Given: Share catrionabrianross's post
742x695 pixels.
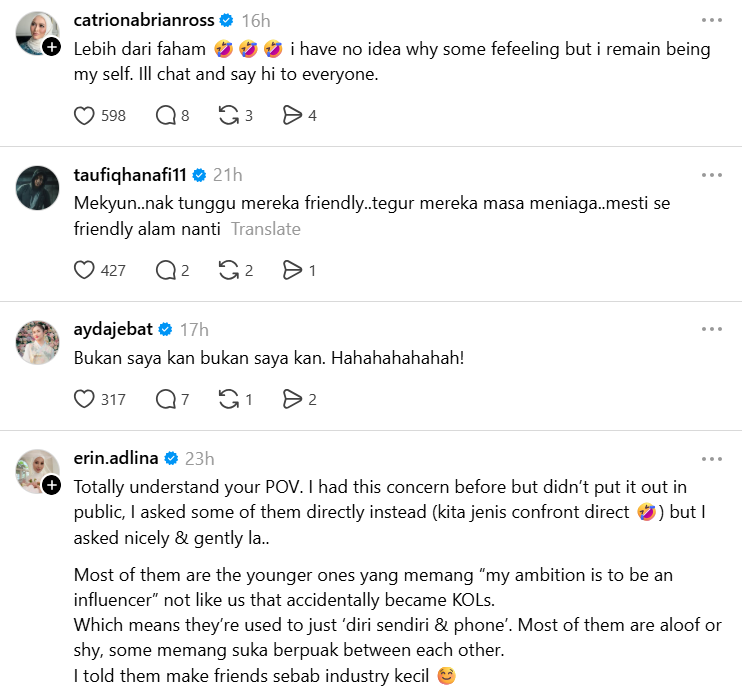Looking at the screenshot, I should tap(292, 116).
